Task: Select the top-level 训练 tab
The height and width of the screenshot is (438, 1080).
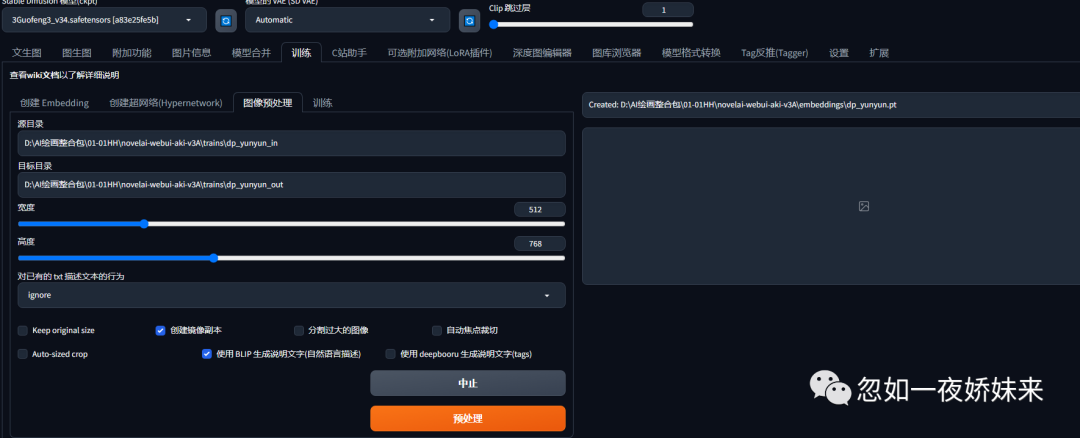Action: click(301, 53)
